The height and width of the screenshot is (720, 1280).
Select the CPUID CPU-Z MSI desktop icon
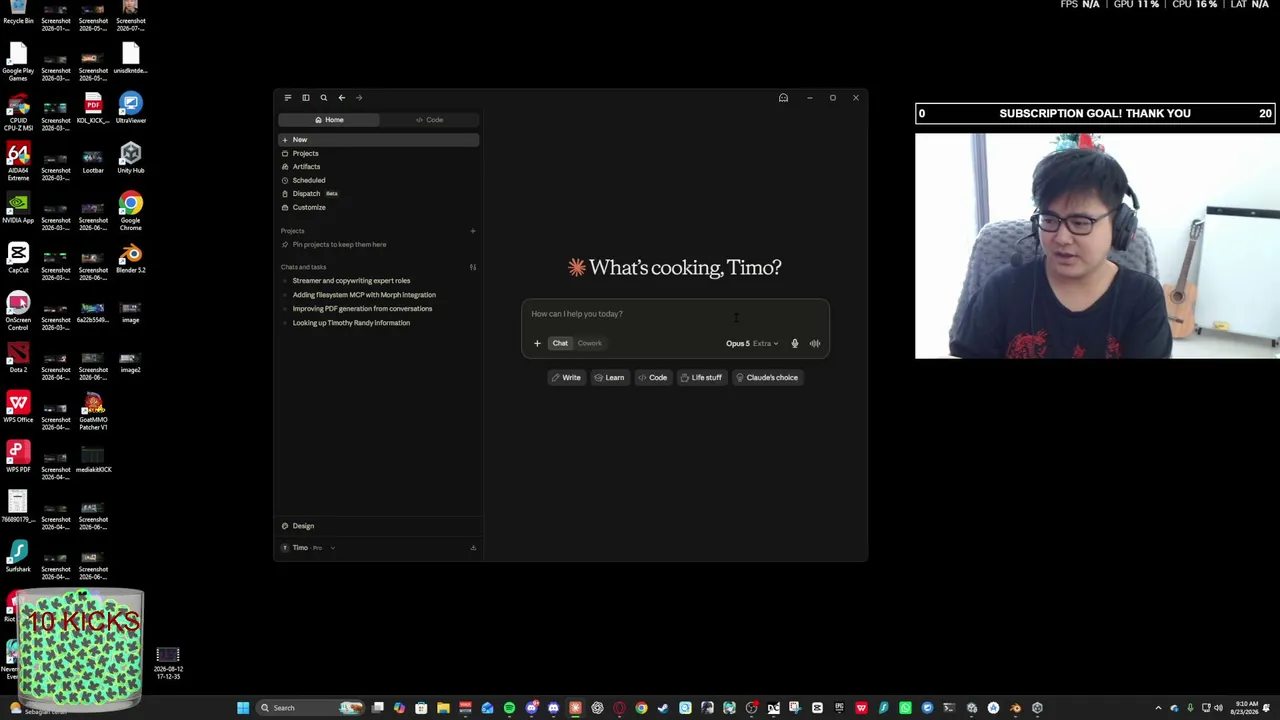tap(18, 112)
